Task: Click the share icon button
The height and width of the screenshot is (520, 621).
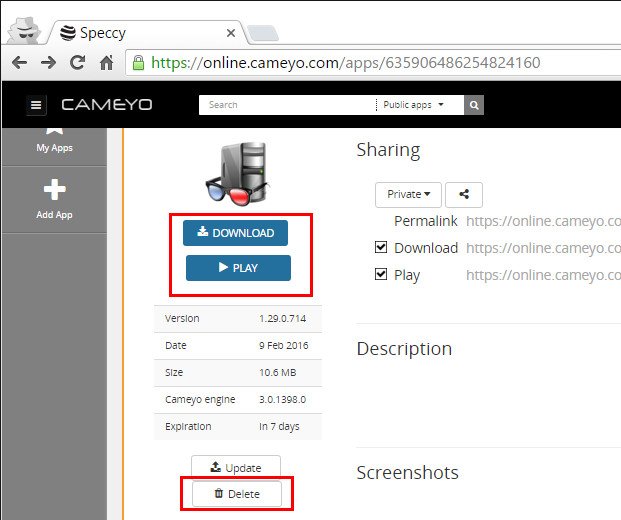Action: click(464, 195)
